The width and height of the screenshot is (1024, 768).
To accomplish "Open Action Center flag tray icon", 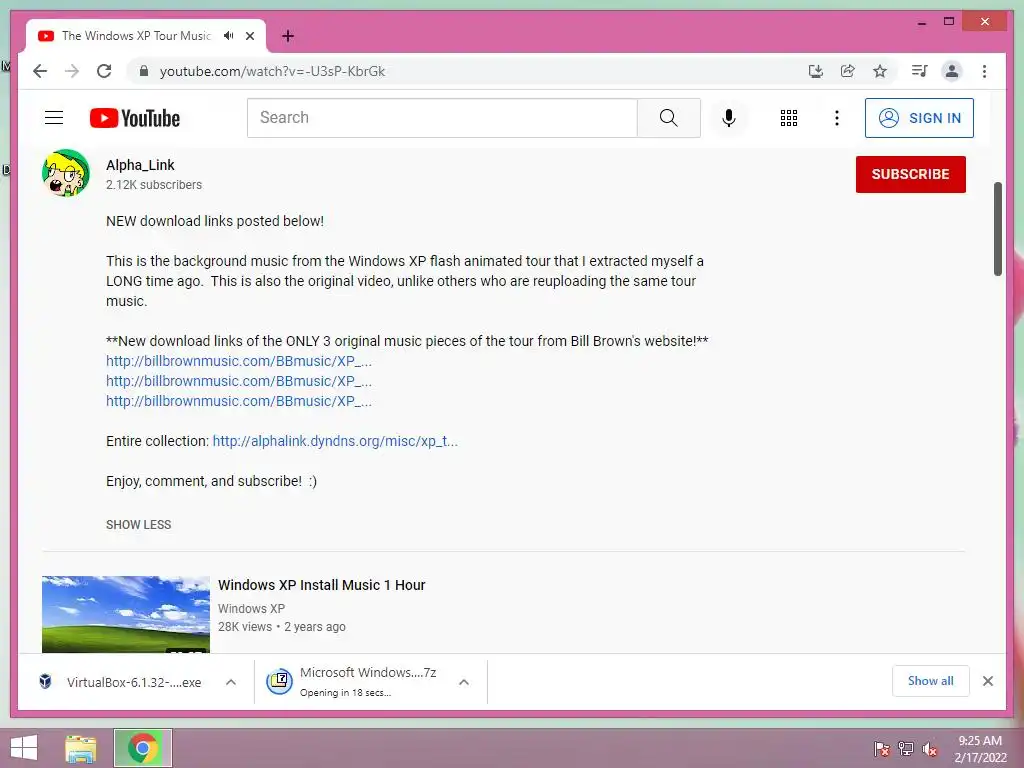I will [x=882, y=749].
